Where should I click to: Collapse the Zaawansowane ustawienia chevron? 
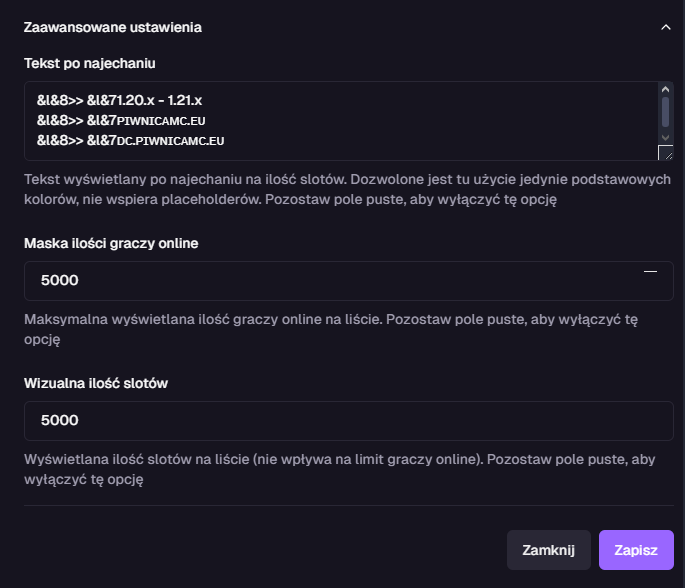click(x=666, y=28)
